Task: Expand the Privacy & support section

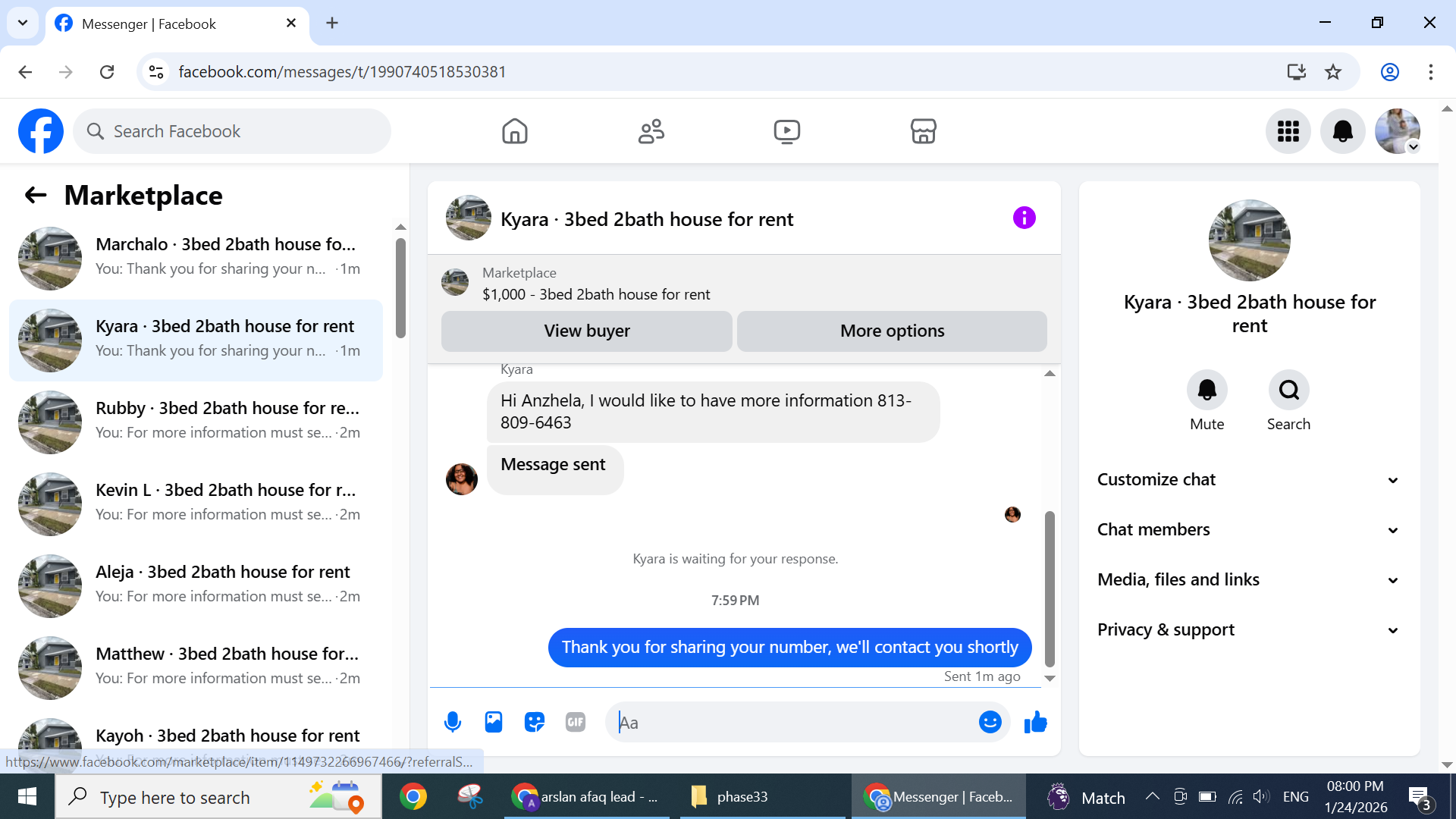Action: 1249,629
